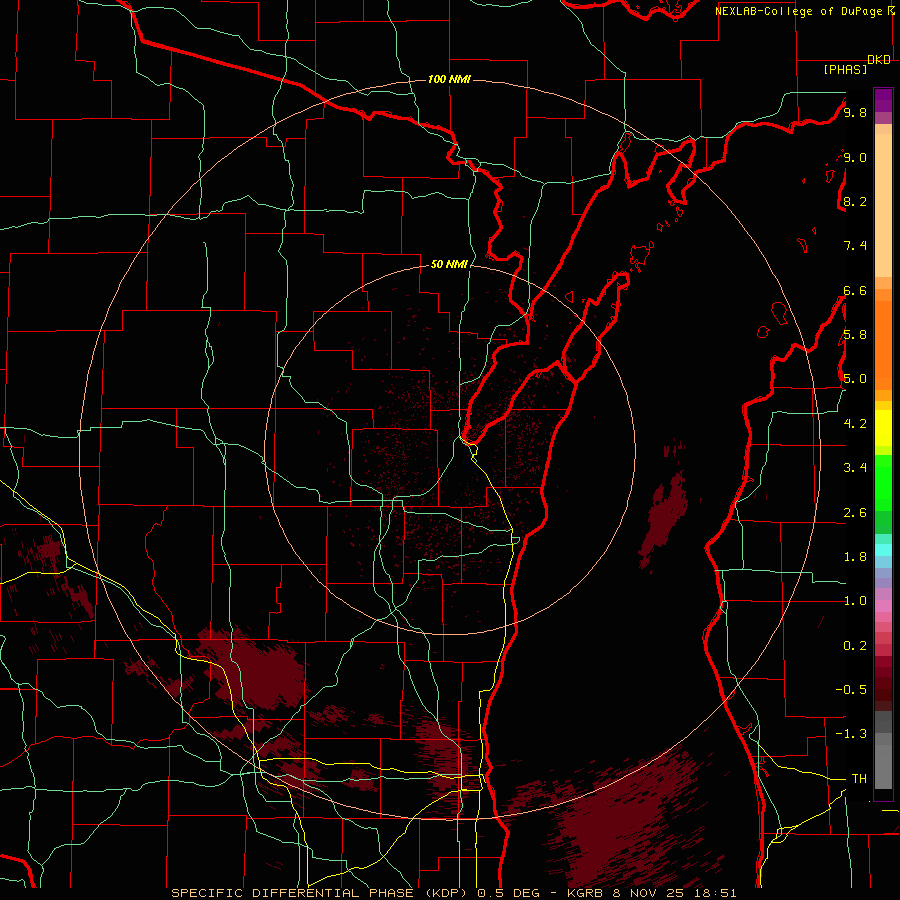Viewport: 900px width, 900px height.
Task: Pick the pink band of the color scale
Action: 883,606
